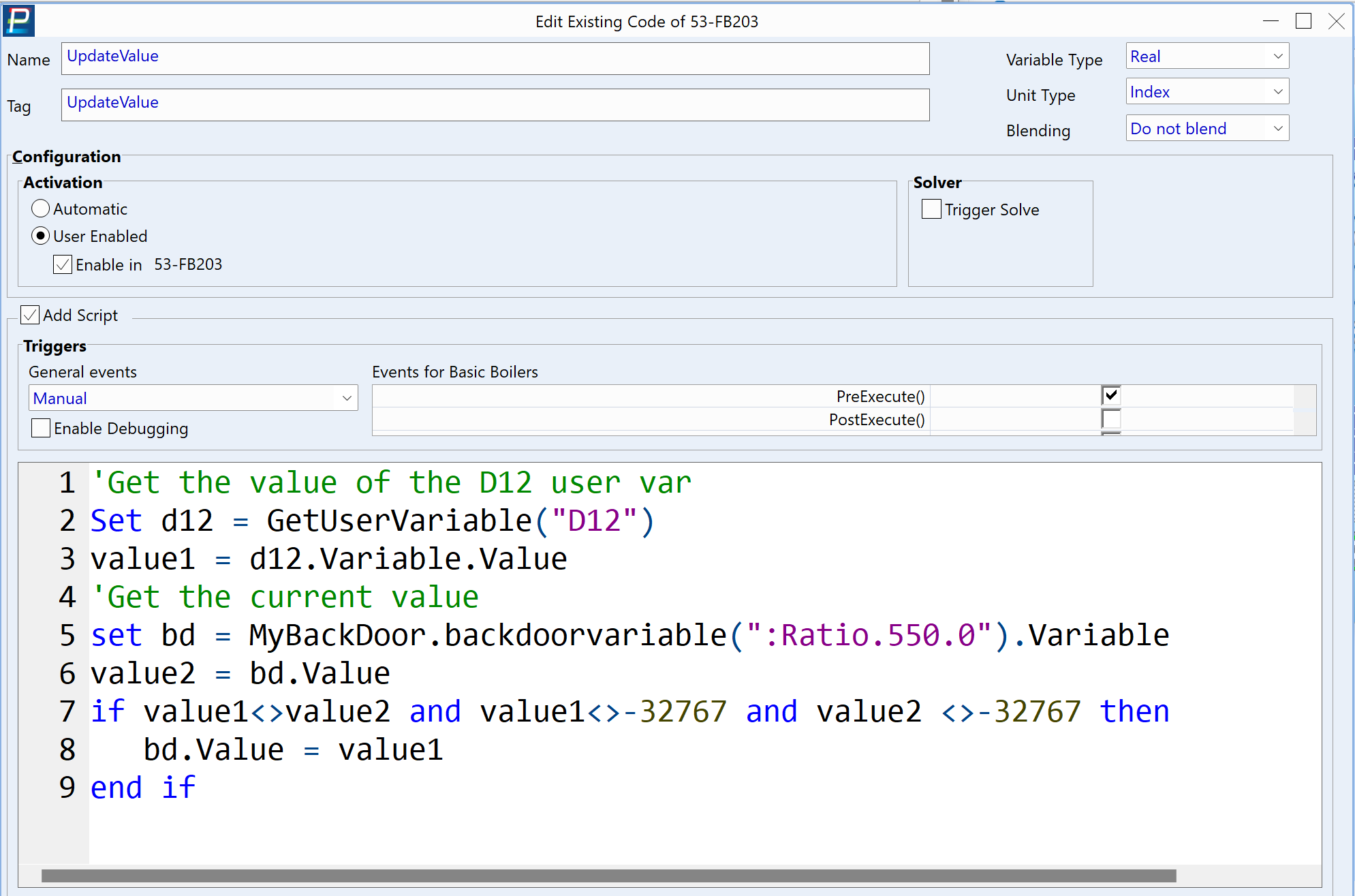Open the Blending dropdown
1355x896 pixels.
1207,129
